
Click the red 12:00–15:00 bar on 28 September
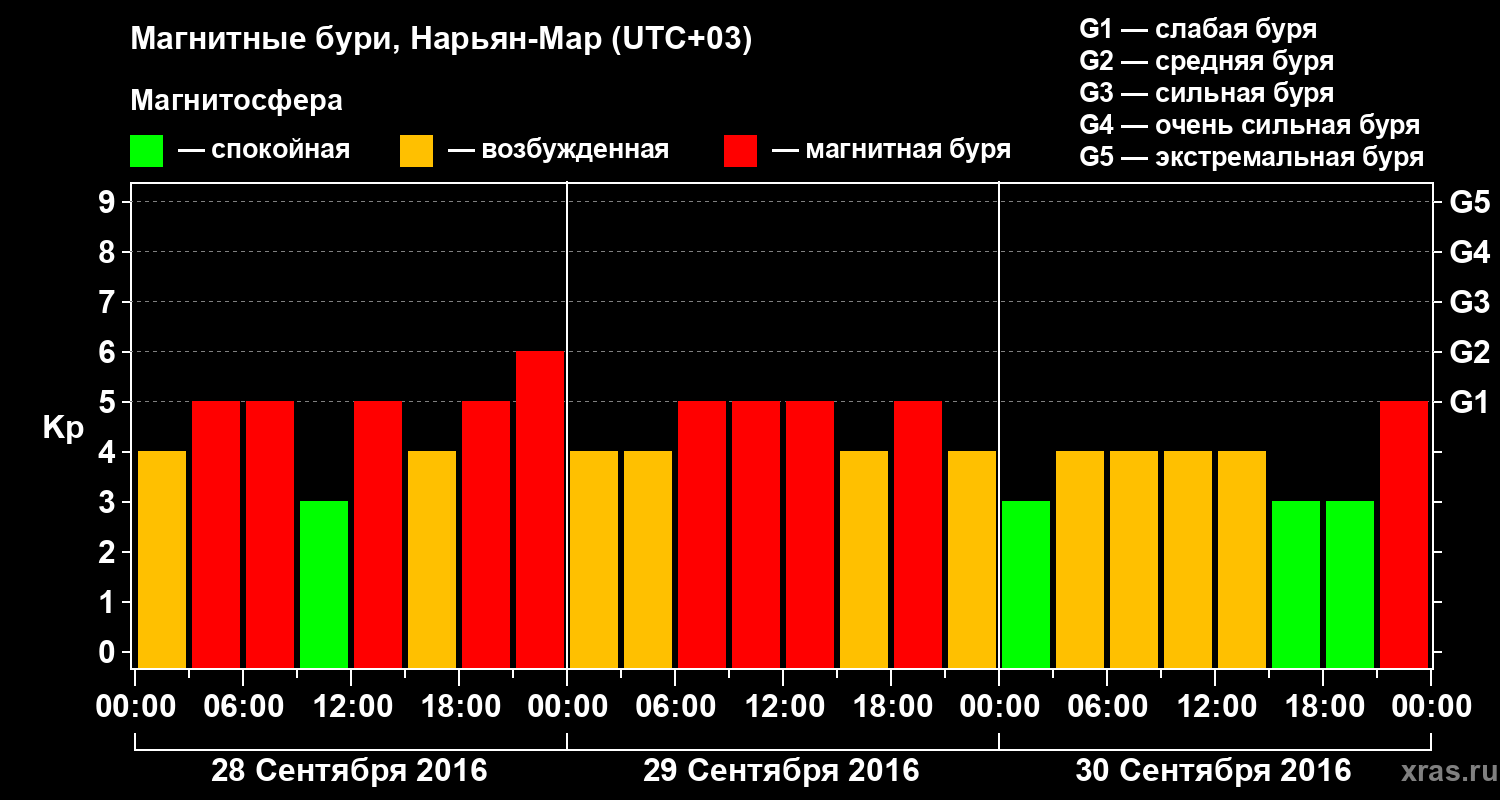tap(378, 534)
